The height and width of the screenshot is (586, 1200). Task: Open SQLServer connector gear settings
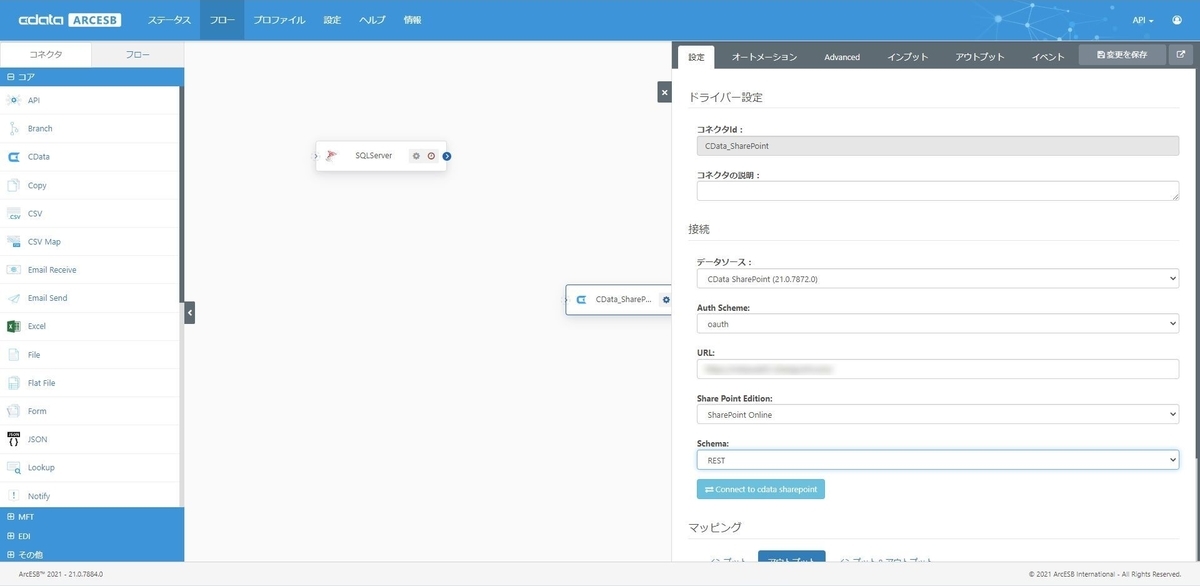(x=417, y=156)
